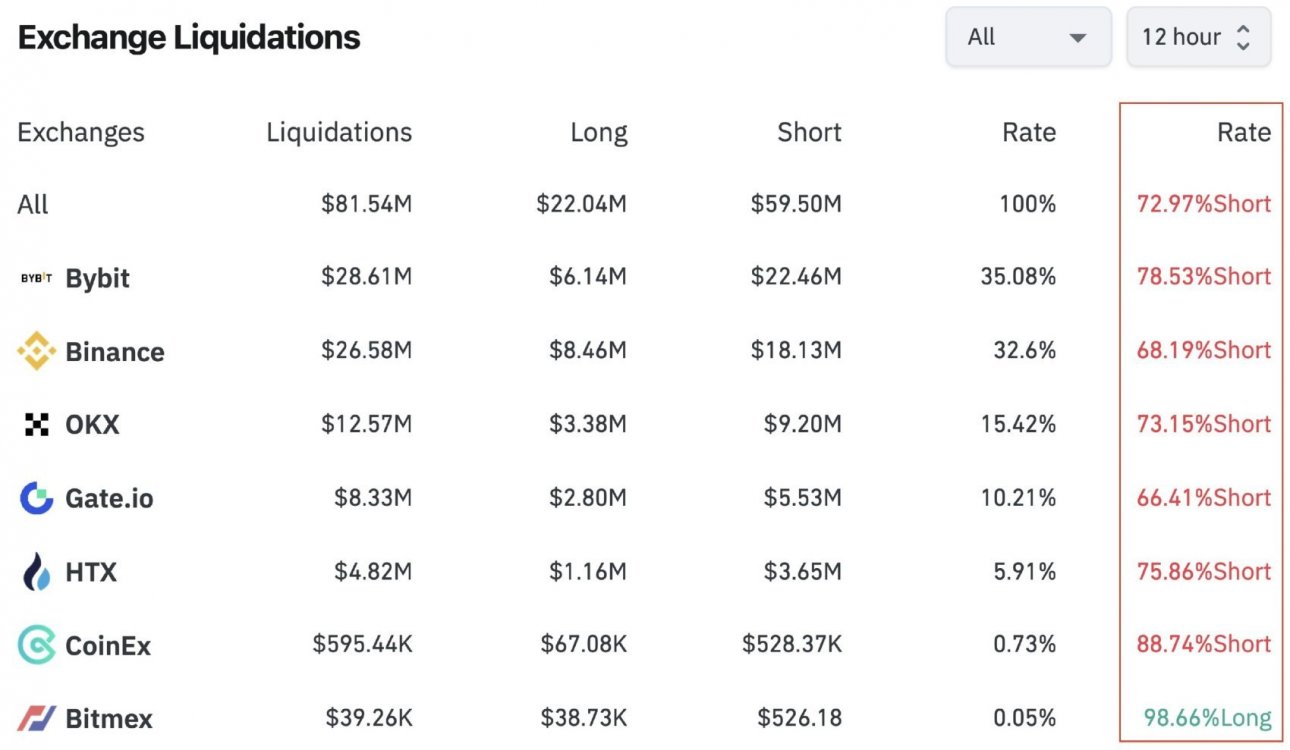Click the Bybit exchange logo icon
The width and height of the screenshot is (1290, 750).
[37, 278]
